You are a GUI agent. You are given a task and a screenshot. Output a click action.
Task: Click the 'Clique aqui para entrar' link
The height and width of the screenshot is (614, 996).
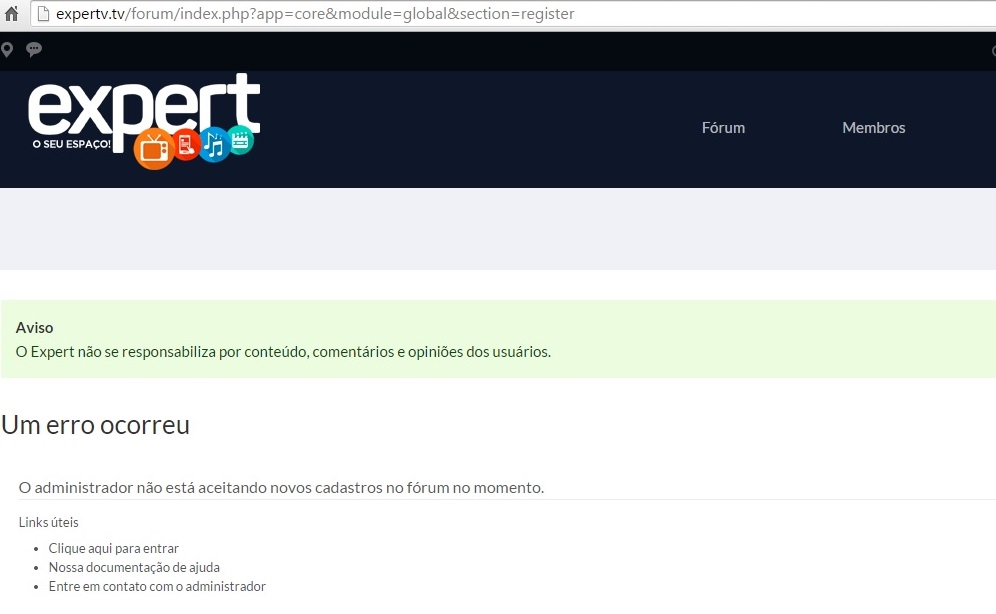[x=113, y=548]
